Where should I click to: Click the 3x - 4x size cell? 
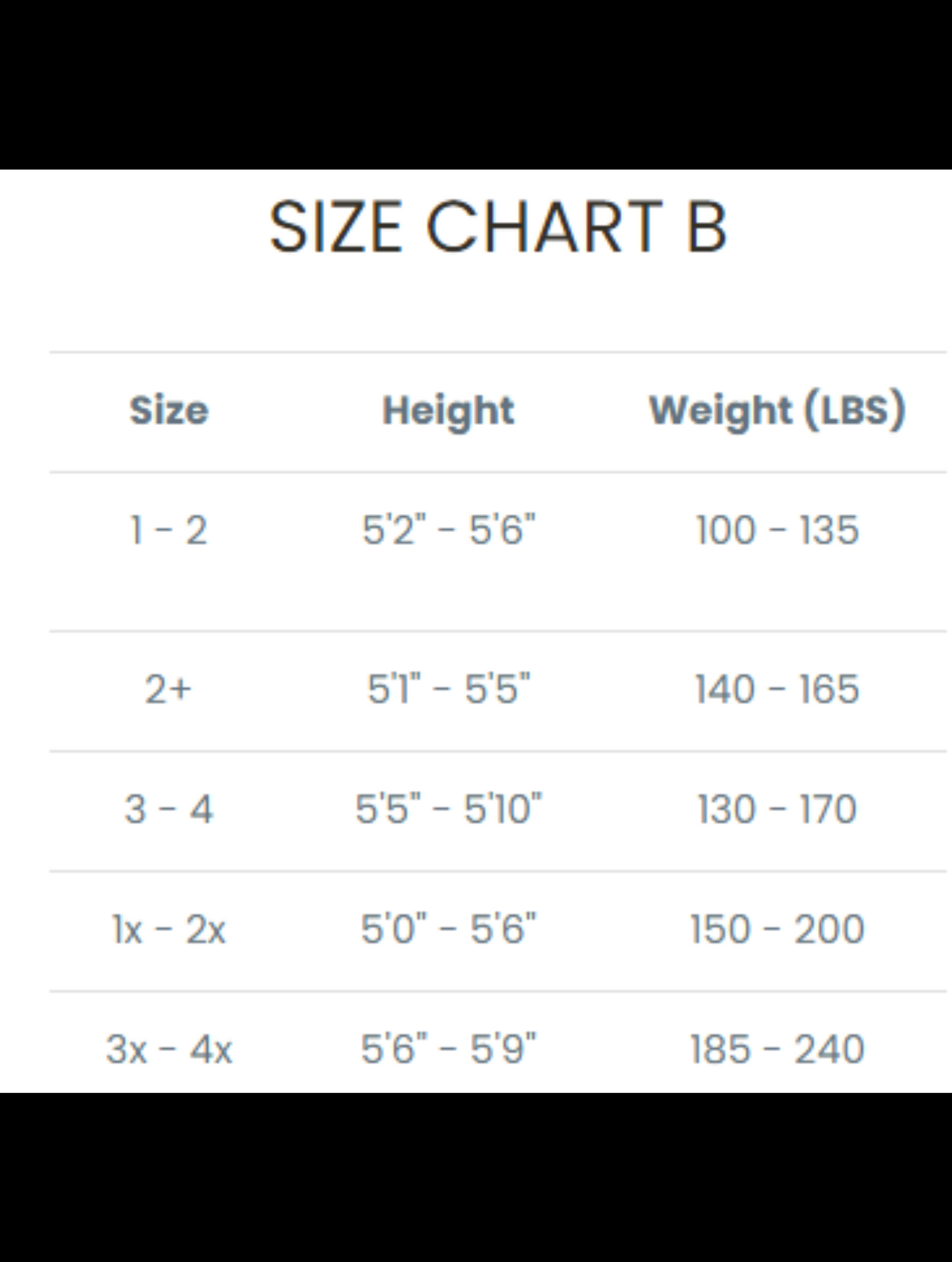point(169,1050)
